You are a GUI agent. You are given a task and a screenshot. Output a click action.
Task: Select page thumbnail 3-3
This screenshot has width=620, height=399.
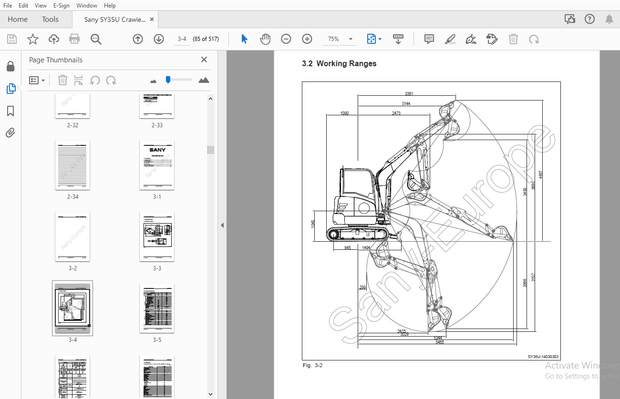pos(157,237)
